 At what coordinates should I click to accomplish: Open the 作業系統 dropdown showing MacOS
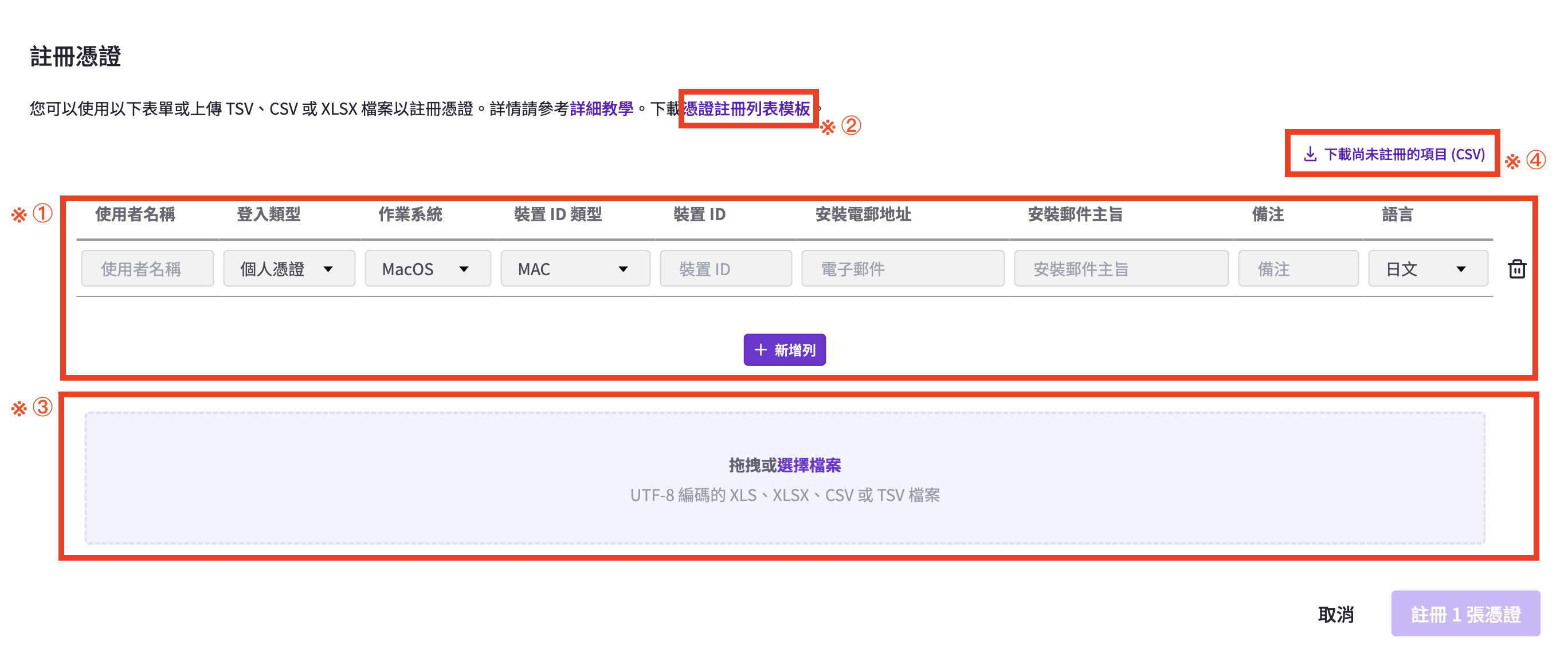coord(428,268)
